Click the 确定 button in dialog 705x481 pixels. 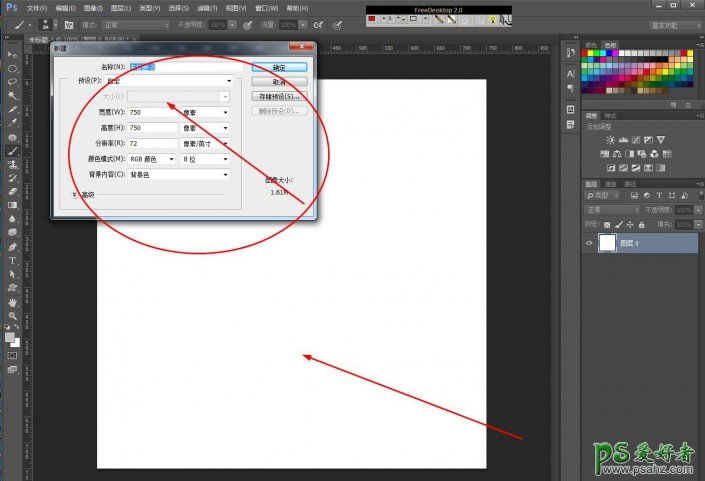(279, 67)
